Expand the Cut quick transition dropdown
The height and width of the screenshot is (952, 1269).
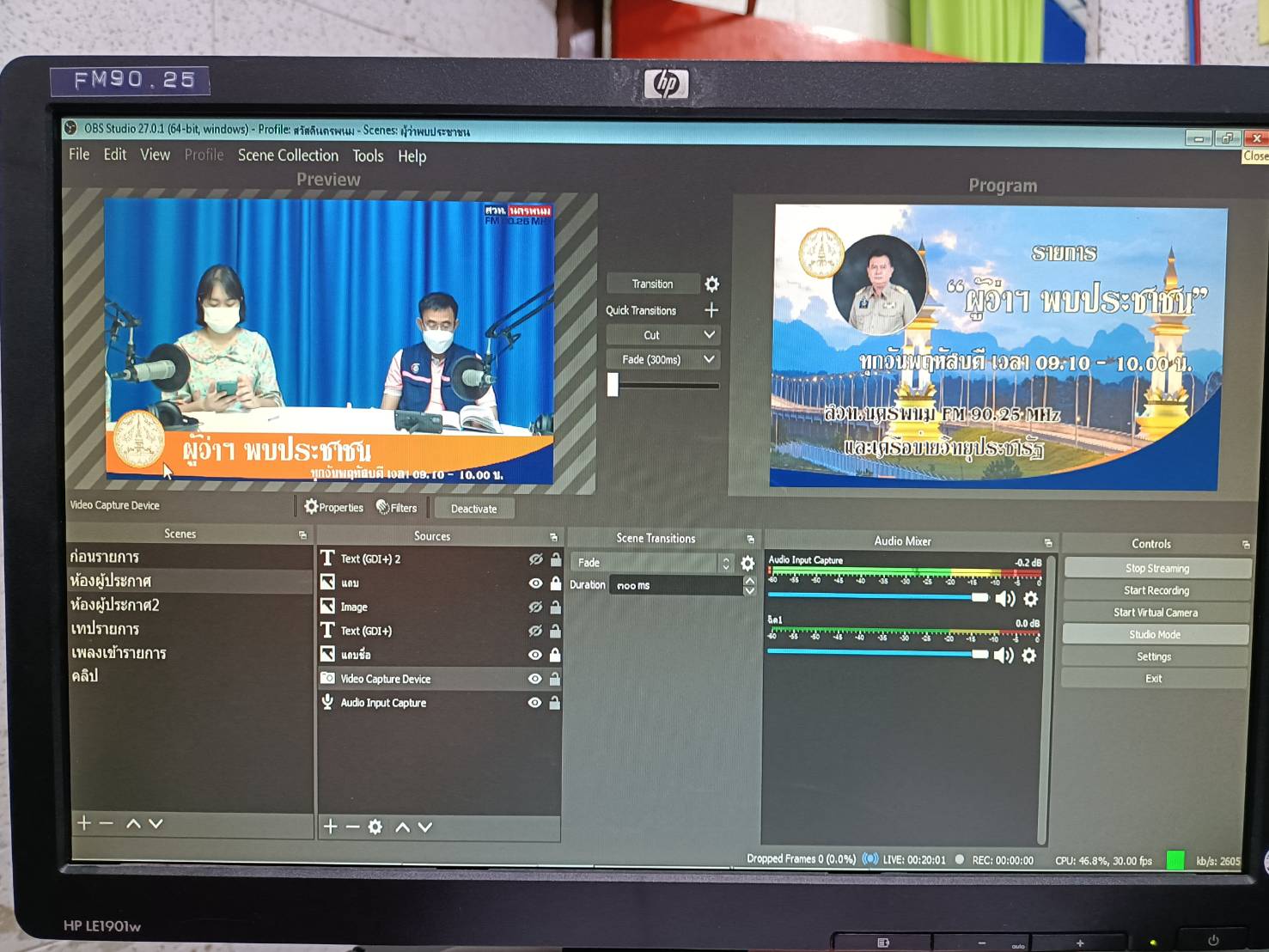710,334
